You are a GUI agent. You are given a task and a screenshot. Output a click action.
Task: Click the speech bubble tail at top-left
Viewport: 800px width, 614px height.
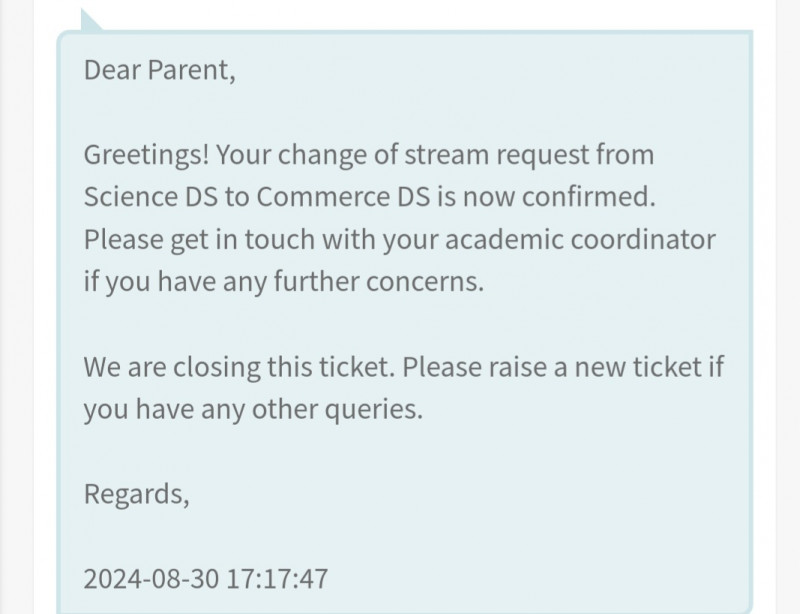91,19
